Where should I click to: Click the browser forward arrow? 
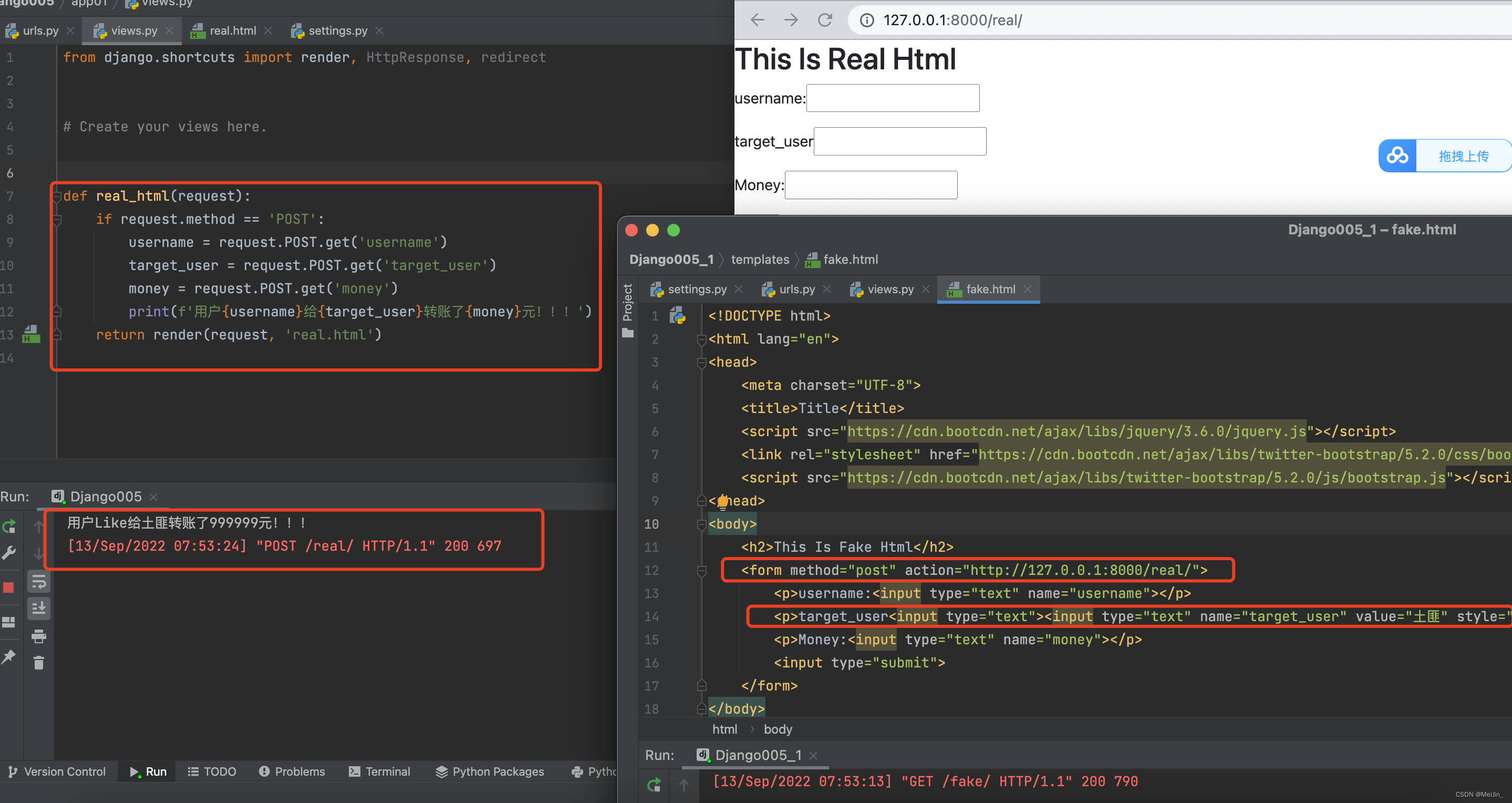791,20
